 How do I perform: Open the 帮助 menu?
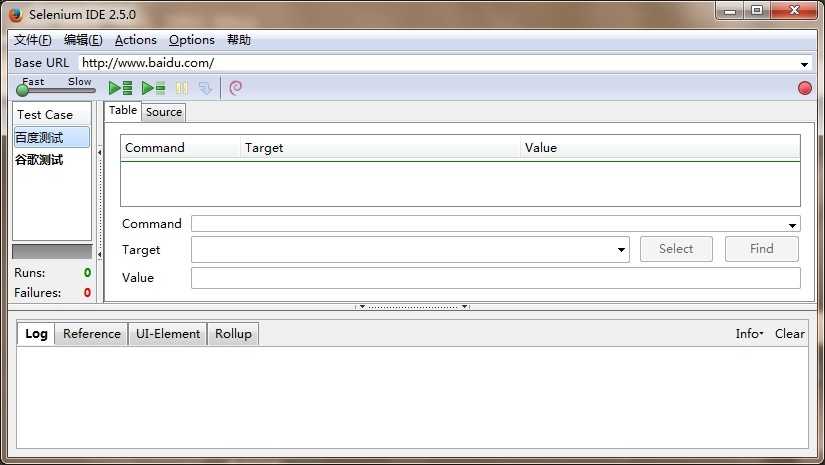click(238, 40)
